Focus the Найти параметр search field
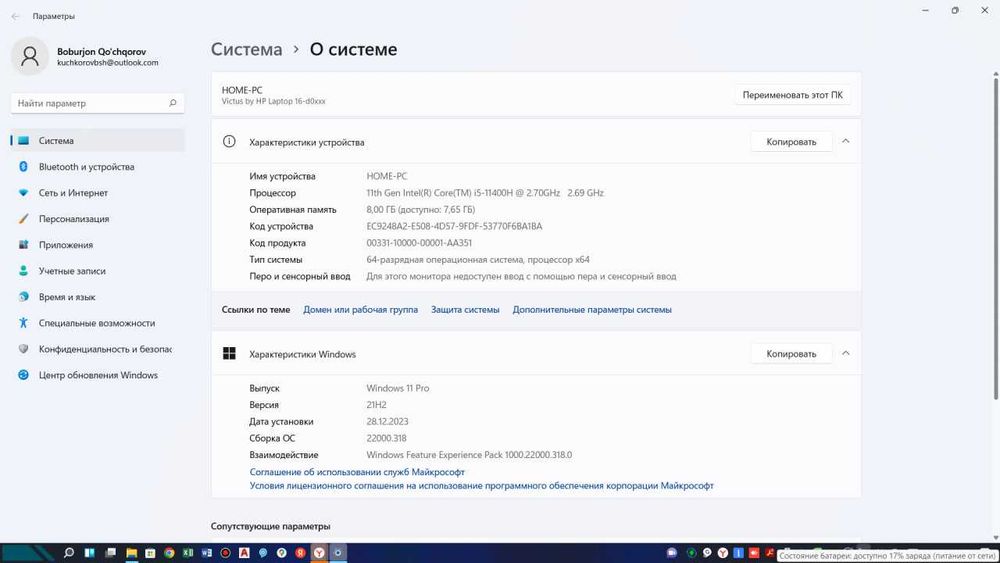1000x563 pixels. click(x=98, y=103)
